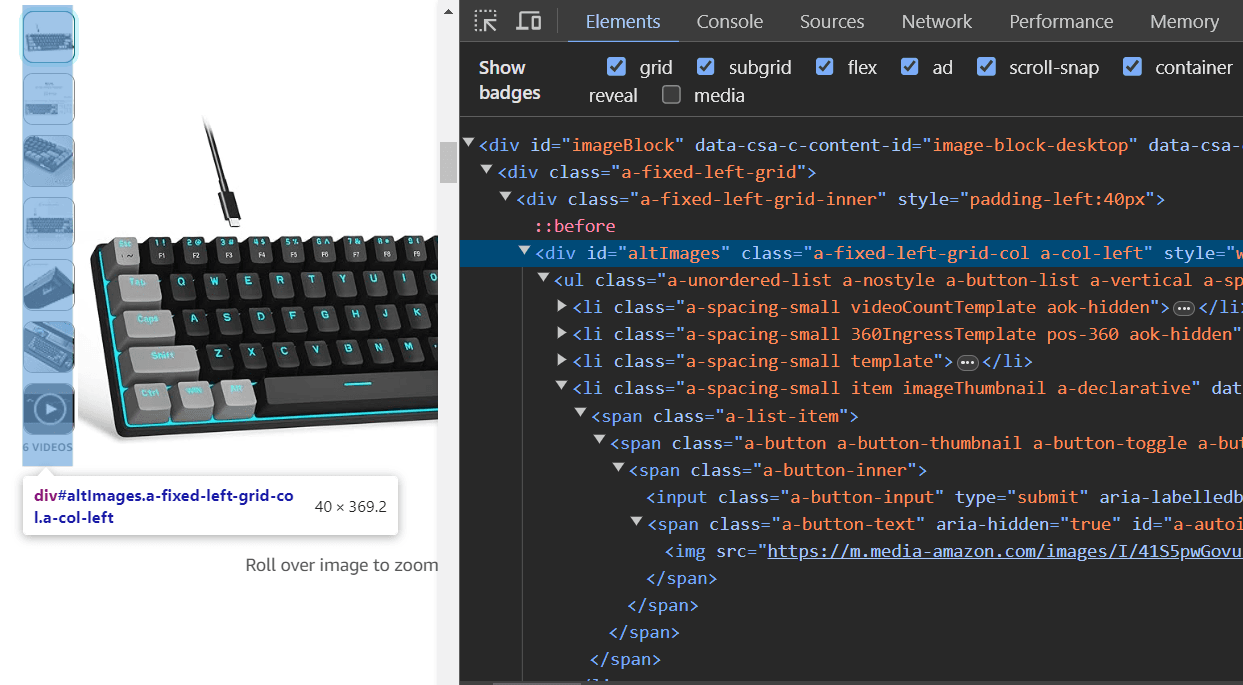
Task: Enable the media badge checkbox
Action: pos(671,94)
